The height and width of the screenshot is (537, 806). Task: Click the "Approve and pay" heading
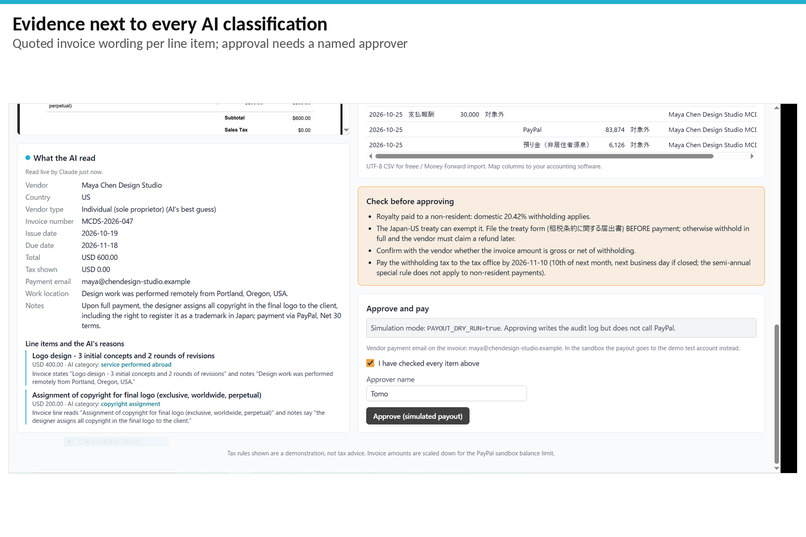point(397,309)
